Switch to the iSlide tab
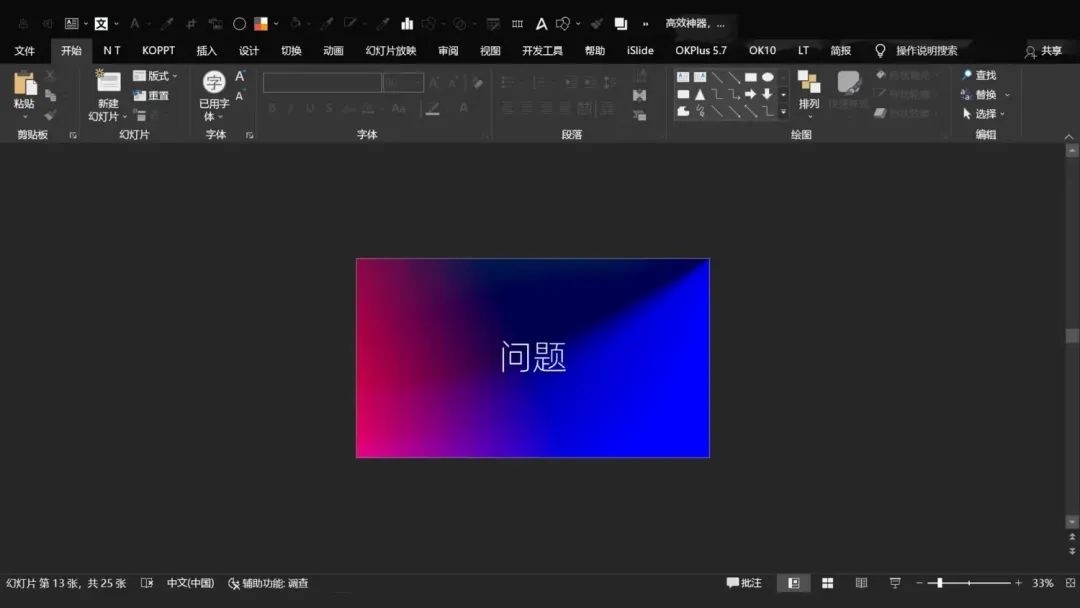Image resolution: width=1080 pixels, height=608 pixels. (640, 50)
